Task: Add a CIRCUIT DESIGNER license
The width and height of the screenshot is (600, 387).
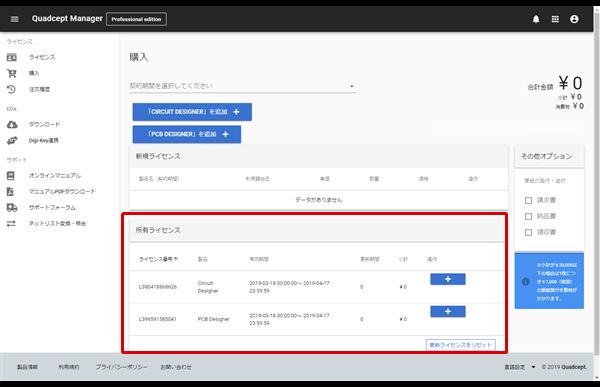Action: click(x=192, y=112)
